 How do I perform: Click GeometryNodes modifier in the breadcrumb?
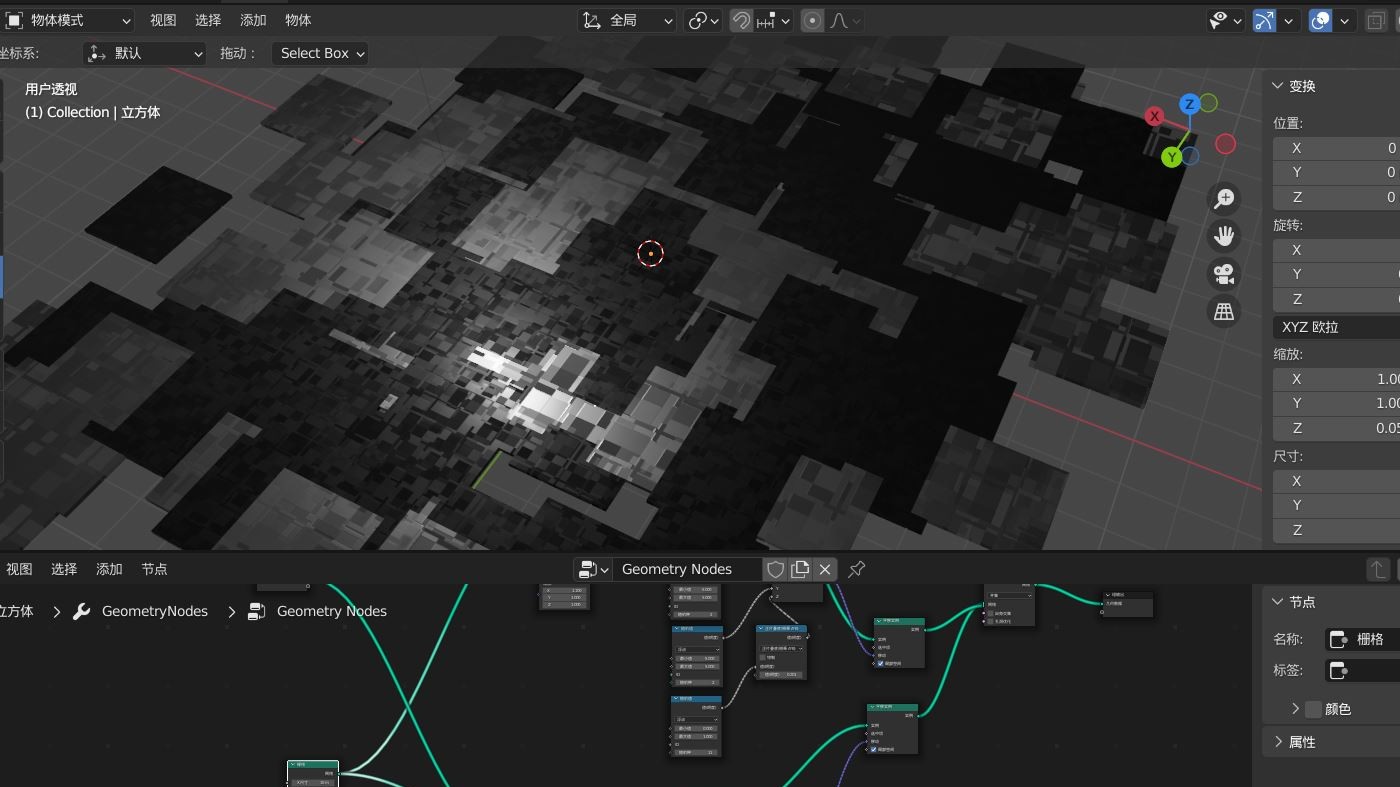point(154,611)
